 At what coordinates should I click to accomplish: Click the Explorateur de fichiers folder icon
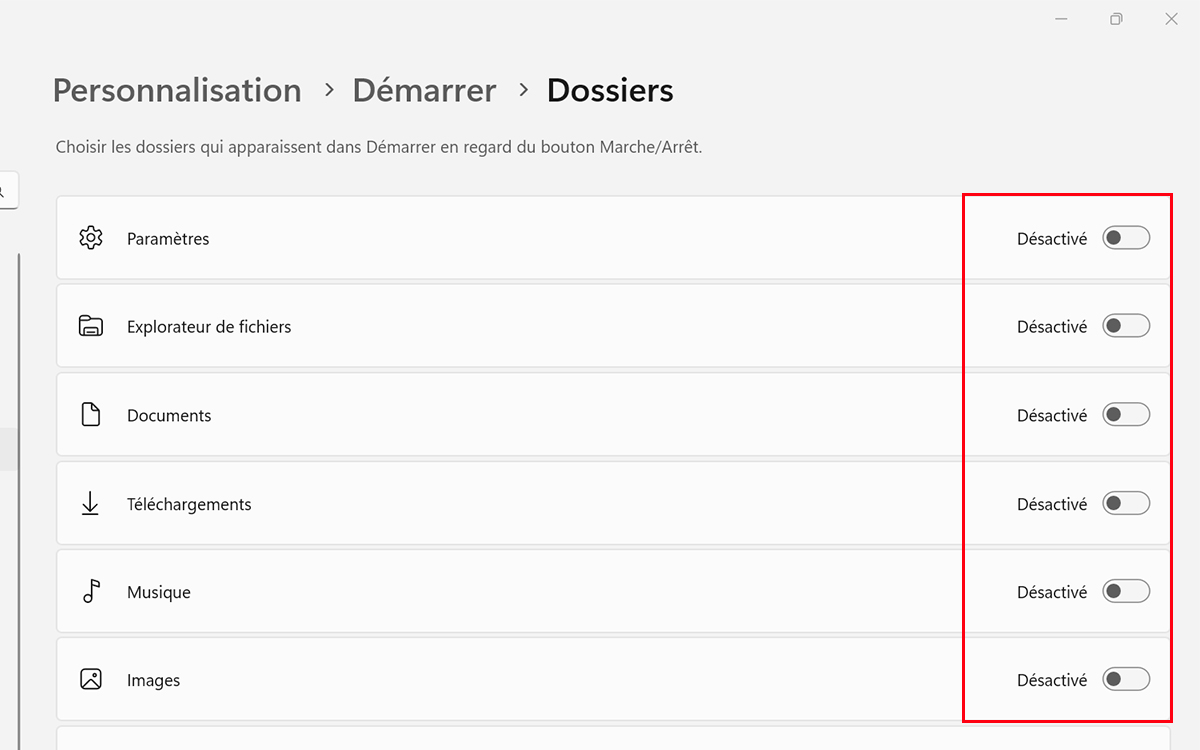point(91,326)
